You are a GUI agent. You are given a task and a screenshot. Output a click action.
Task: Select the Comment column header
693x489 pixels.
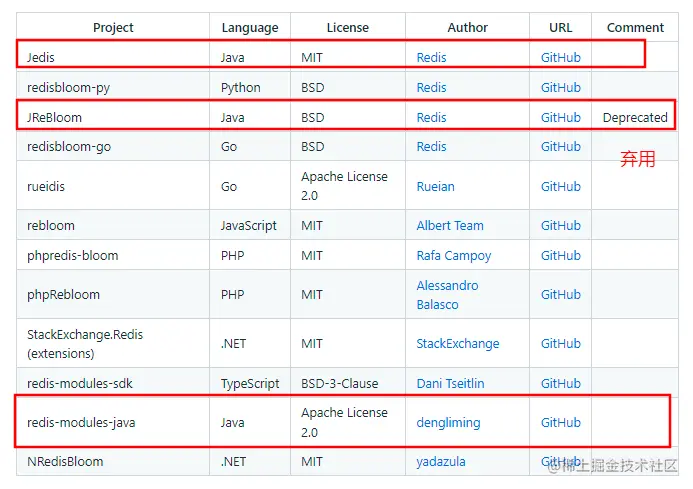point(635,27)
